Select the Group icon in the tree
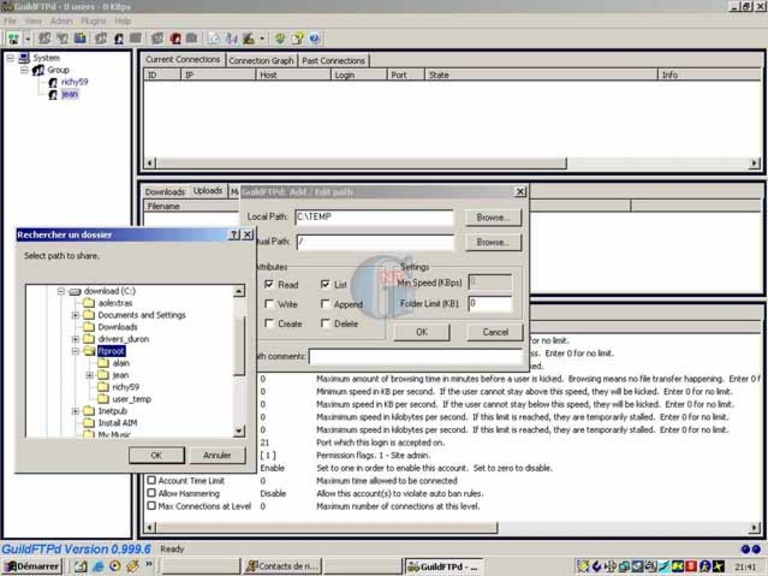Viewport: 768px width, 576px height. pos(38,70)
